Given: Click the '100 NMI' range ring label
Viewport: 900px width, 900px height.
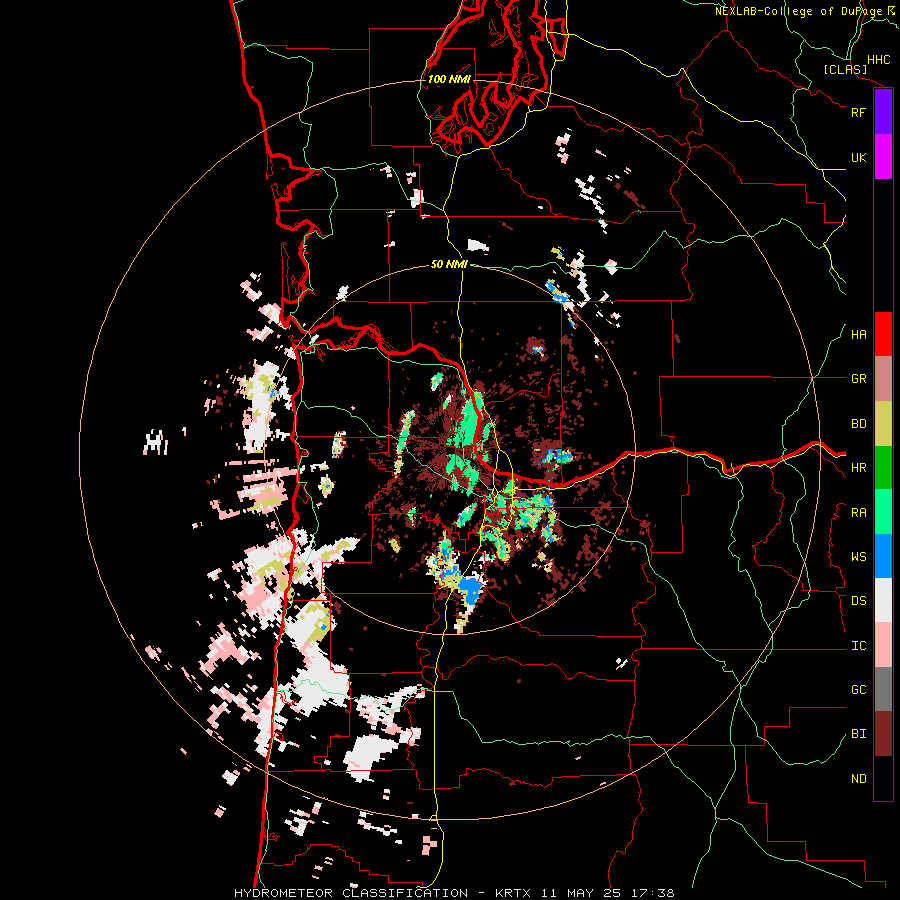Looking at the screenshot, I should click(x=449, y=79).
